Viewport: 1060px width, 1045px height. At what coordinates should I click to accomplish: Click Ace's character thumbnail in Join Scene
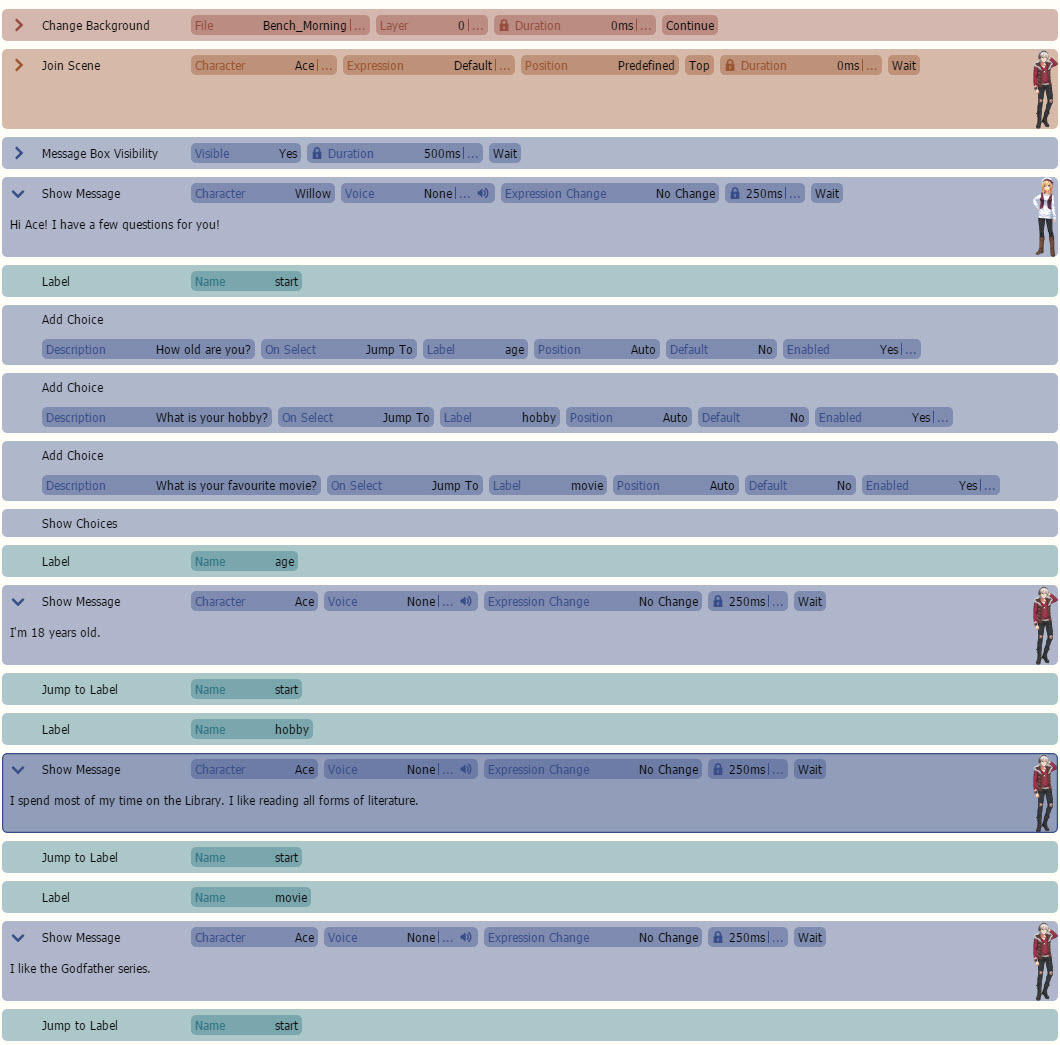(1043, 90)
